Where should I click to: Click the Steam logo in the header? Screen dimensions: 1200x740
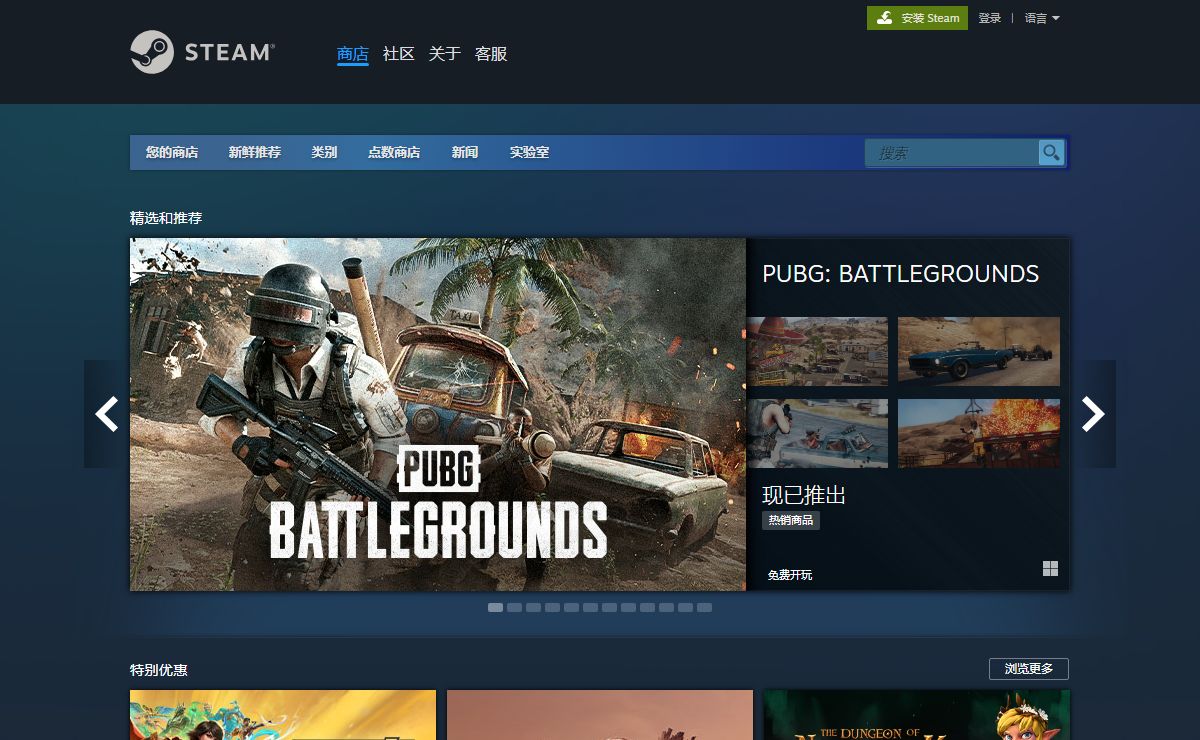[x=203, y=52]
